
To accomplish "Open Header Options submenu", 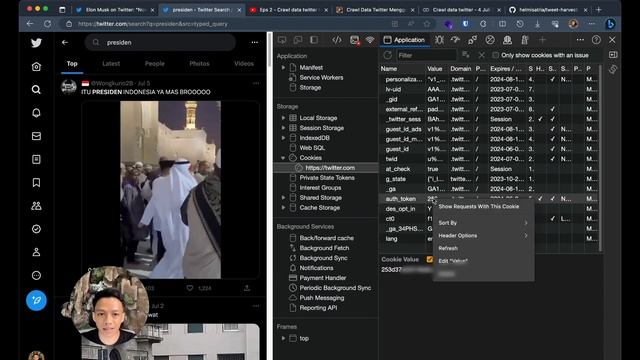I will [x=483, y=236].
